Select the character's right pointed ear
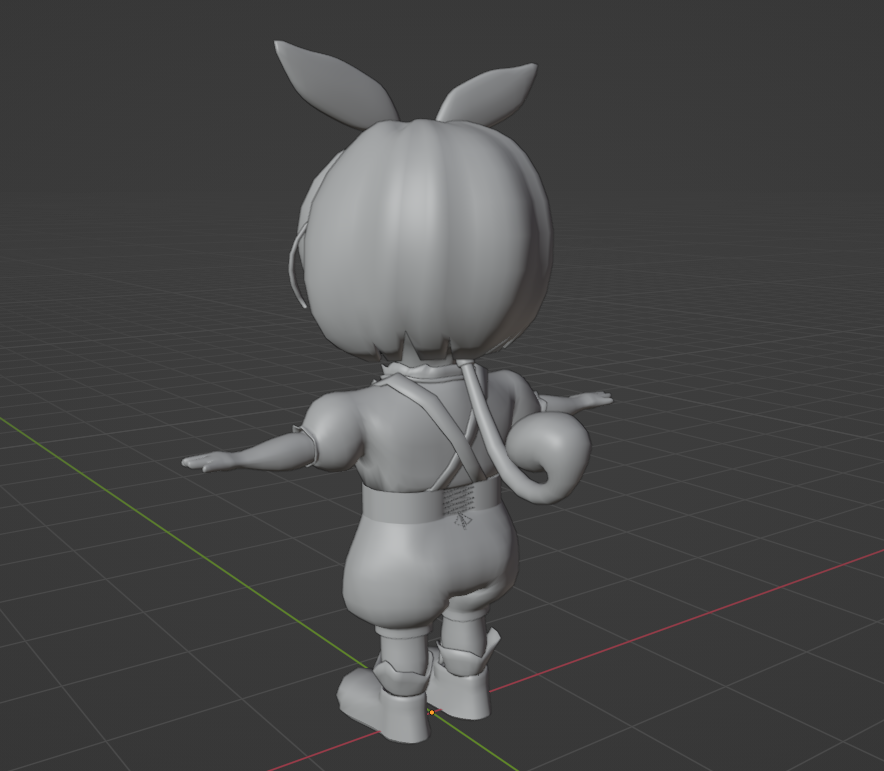Image resolution: width=884 pixels, height=771 pixels. pyautogui.click(x=490, y=93)
